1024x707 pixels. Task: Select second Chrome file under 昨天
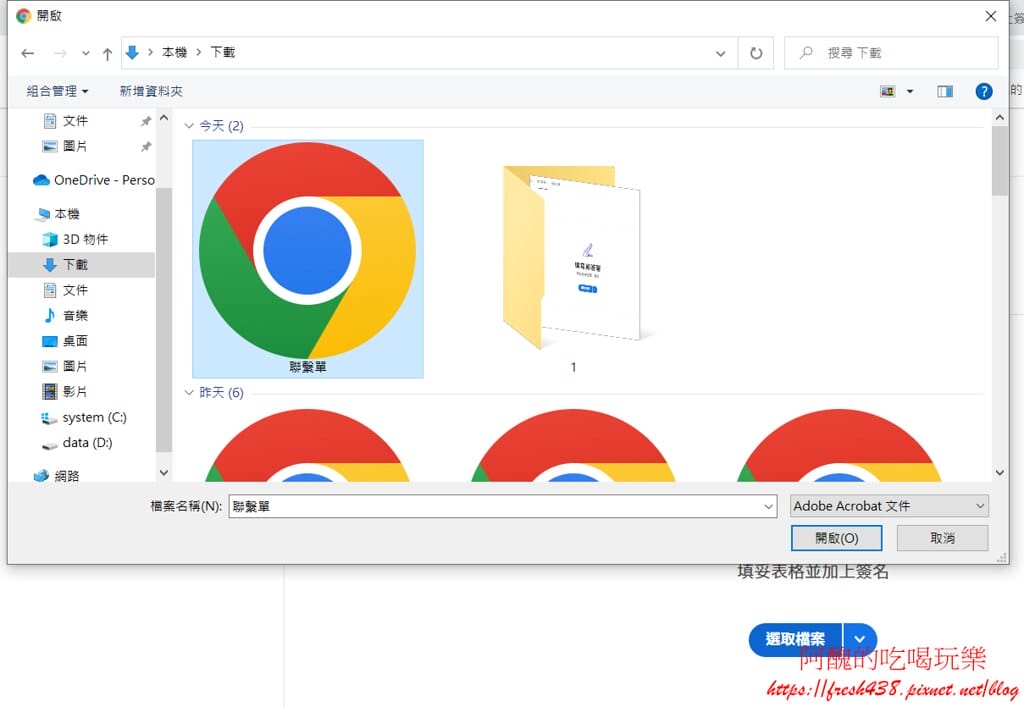573,446
